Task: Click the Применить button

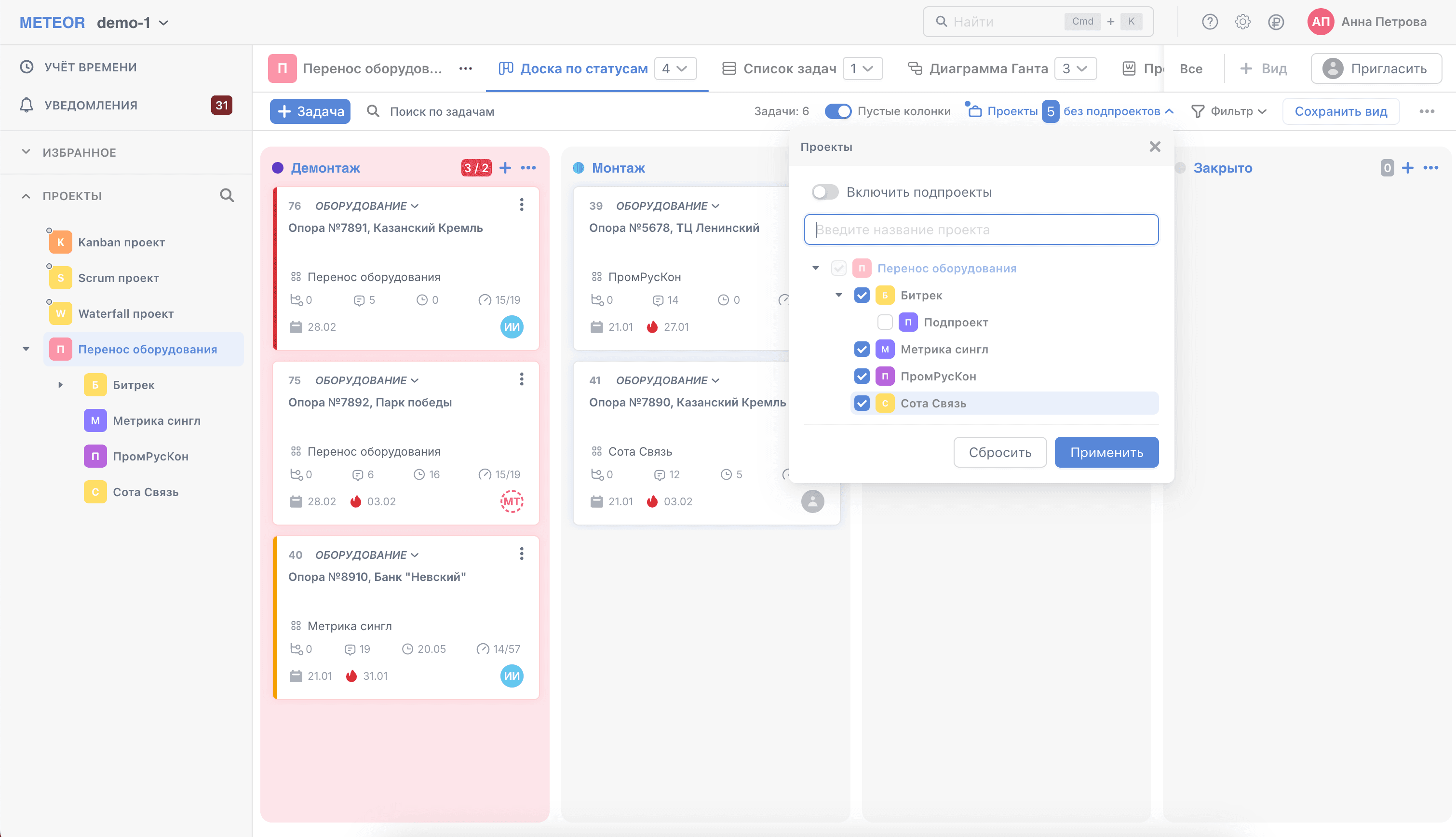Action: (x=1106, y=452)
